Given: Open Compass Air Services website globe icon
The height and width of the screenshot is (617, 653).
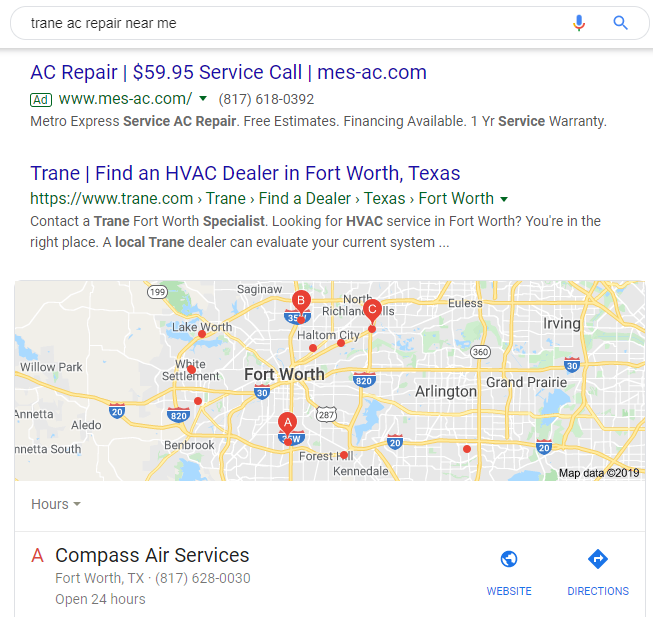Looking at the screenshot, I should [509, 559].
